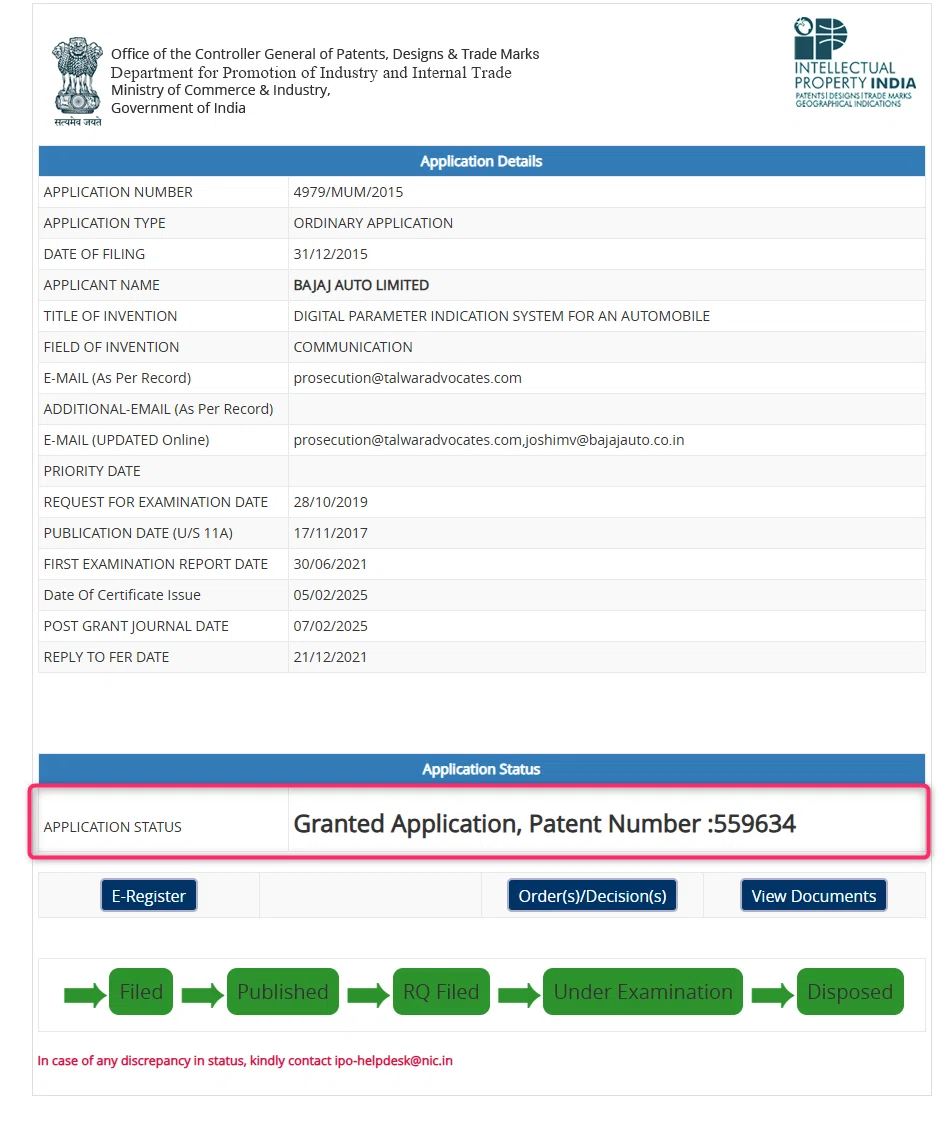This screenshot has width=938, height=1121.
Task: Click the APPLICATION NUMBER label
Action: (x=118, y=192)
